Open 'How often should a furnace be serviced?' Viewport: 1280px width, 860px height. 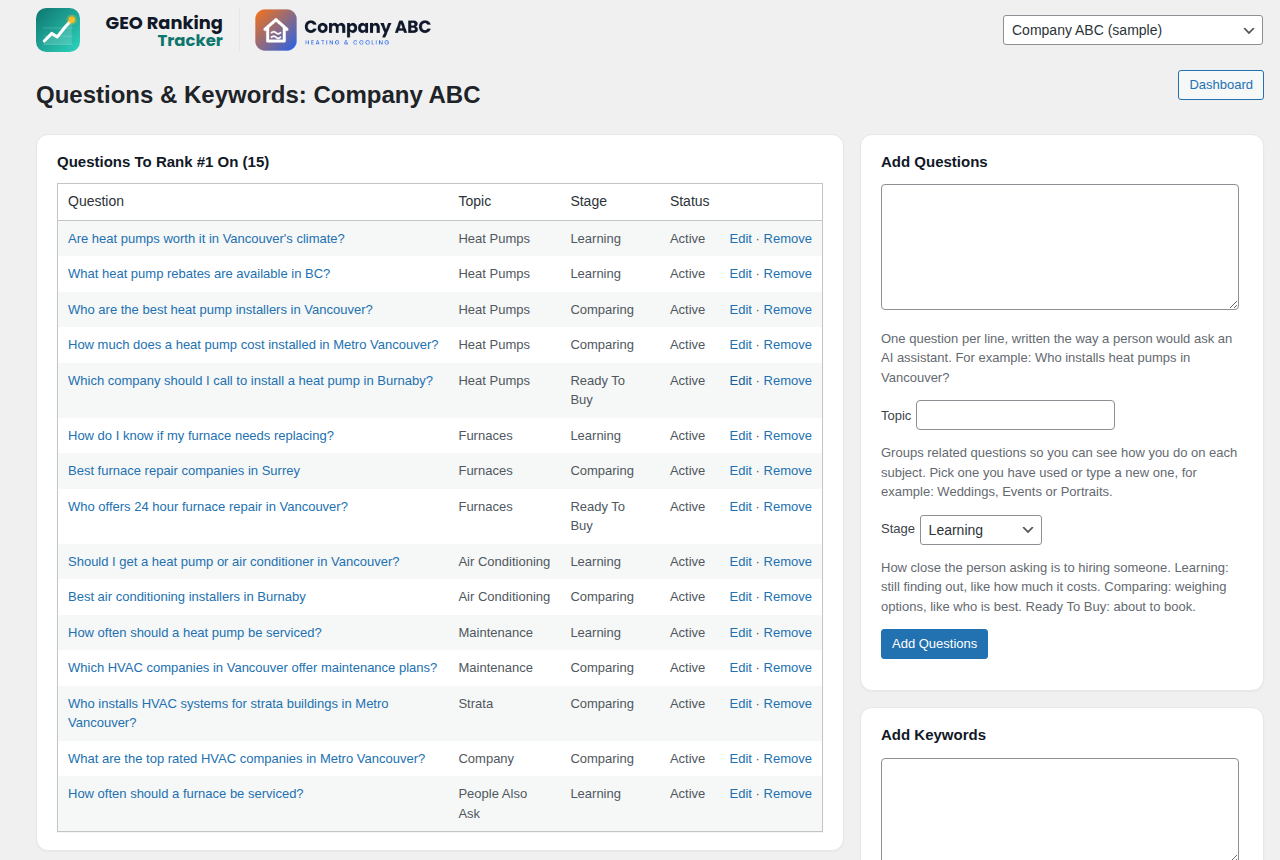[186, 794]
